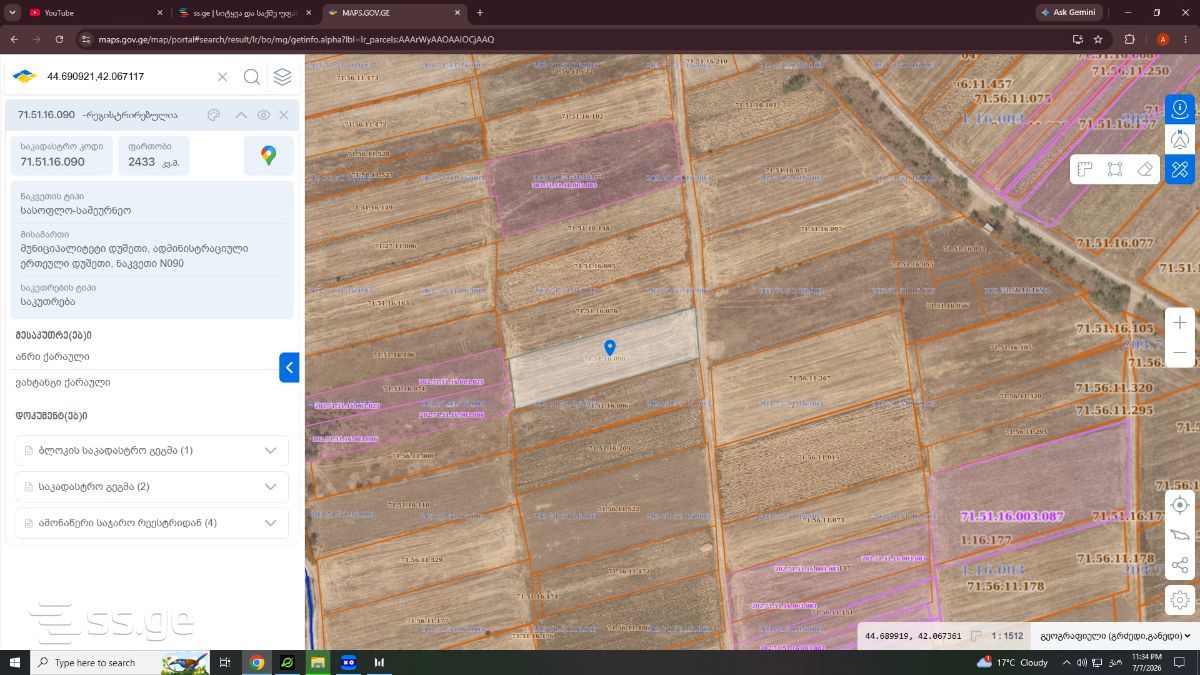1200x675 pixels.
Task: Collapse the left info panel arrow
Action: click(x=289, y=367)
